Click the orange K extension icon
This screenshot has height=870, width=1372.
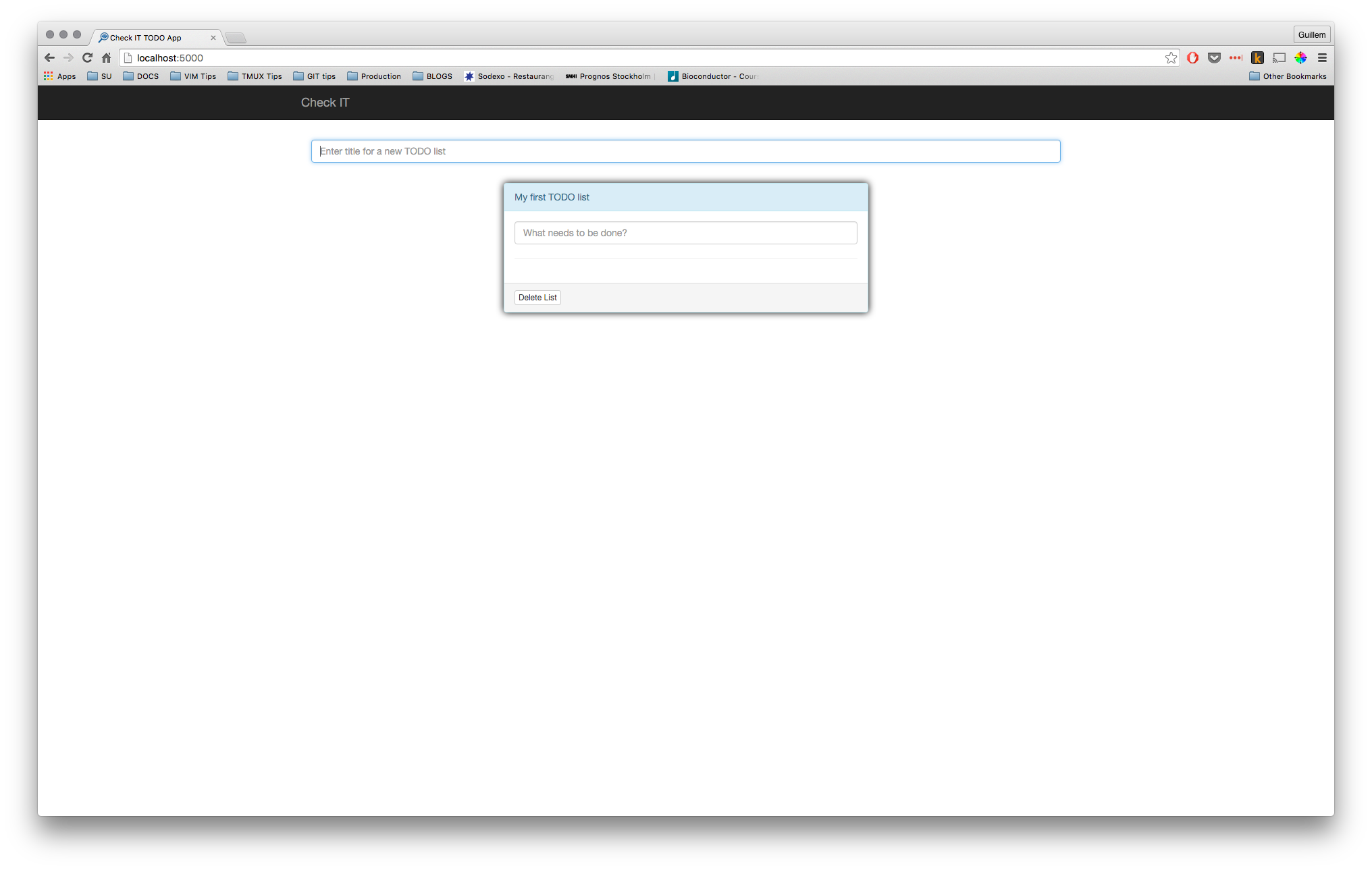(1257, 58)
